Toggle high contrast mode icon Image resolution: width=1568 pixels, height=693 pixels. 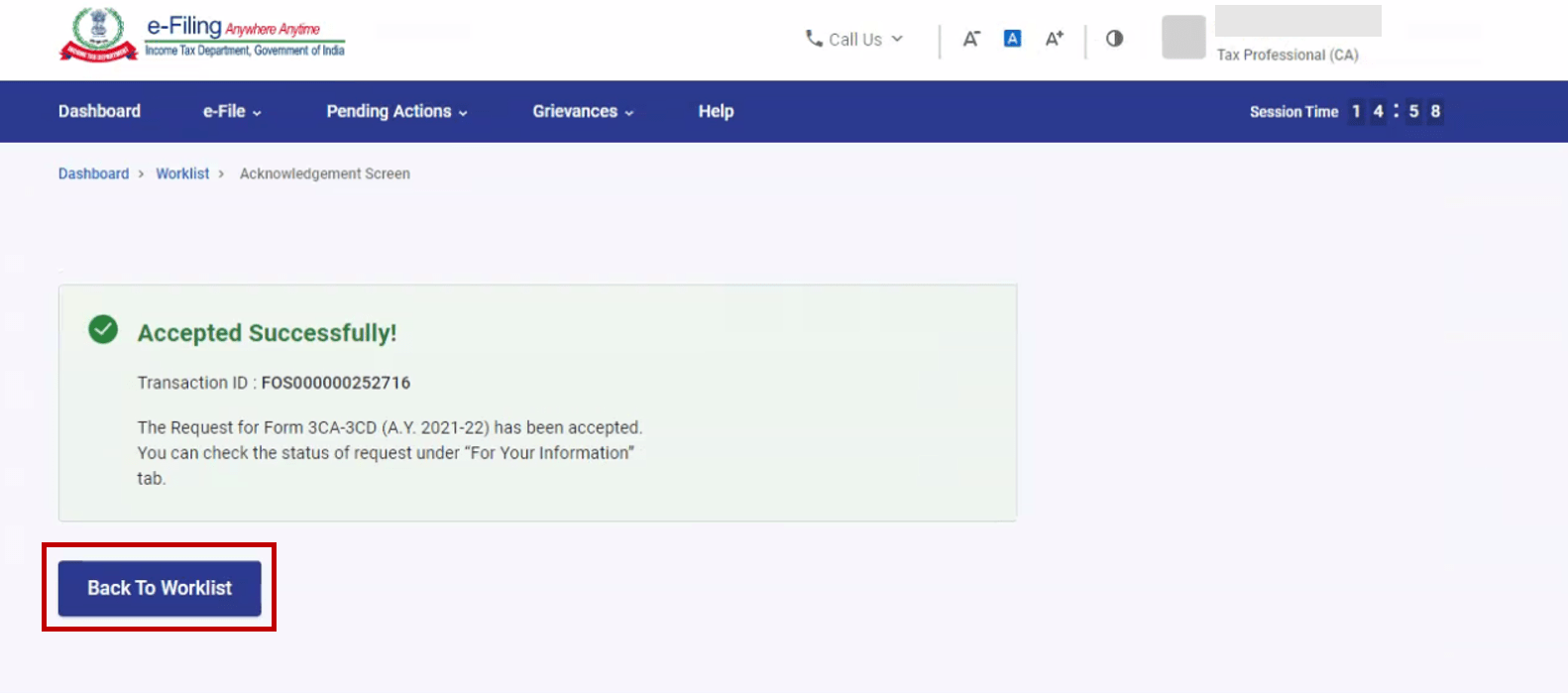click(x=1114, y=39)
